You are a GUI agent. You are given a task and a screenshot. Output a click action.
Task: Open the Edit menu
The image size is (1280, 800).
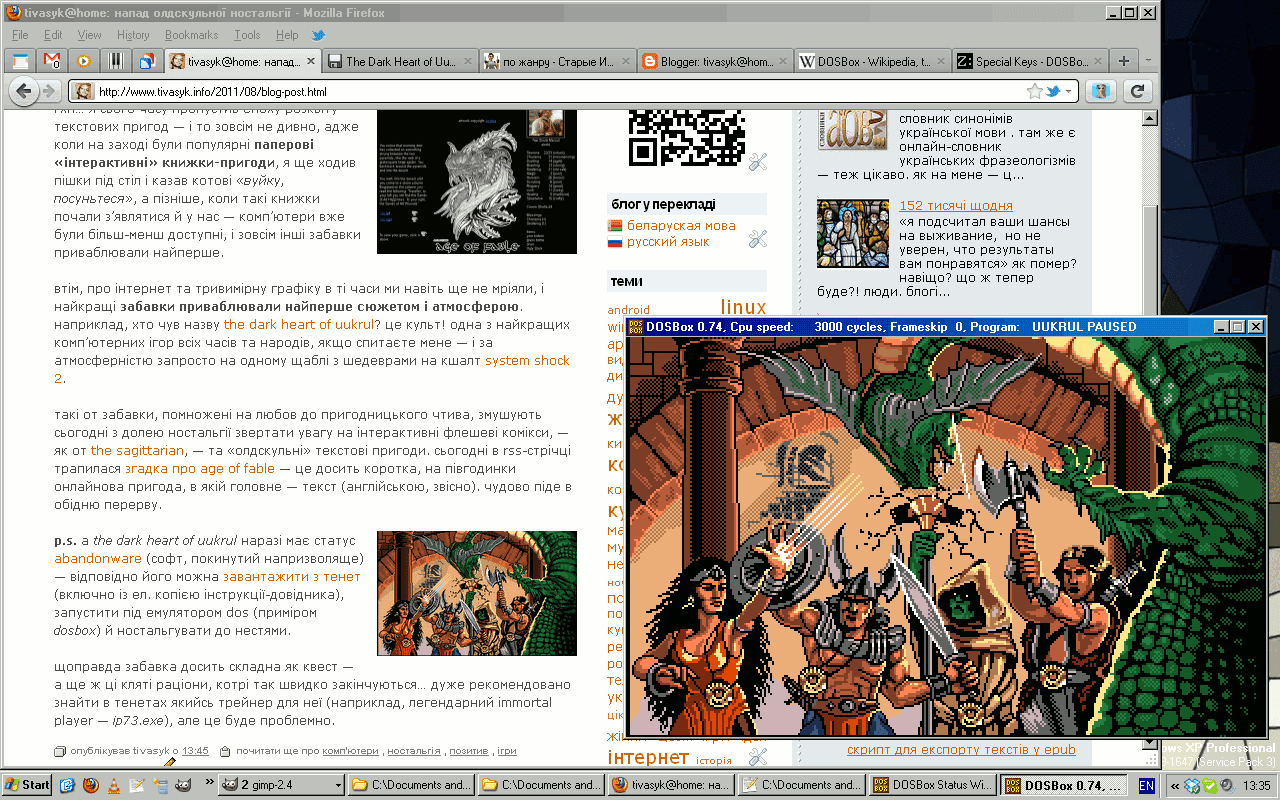53,35
